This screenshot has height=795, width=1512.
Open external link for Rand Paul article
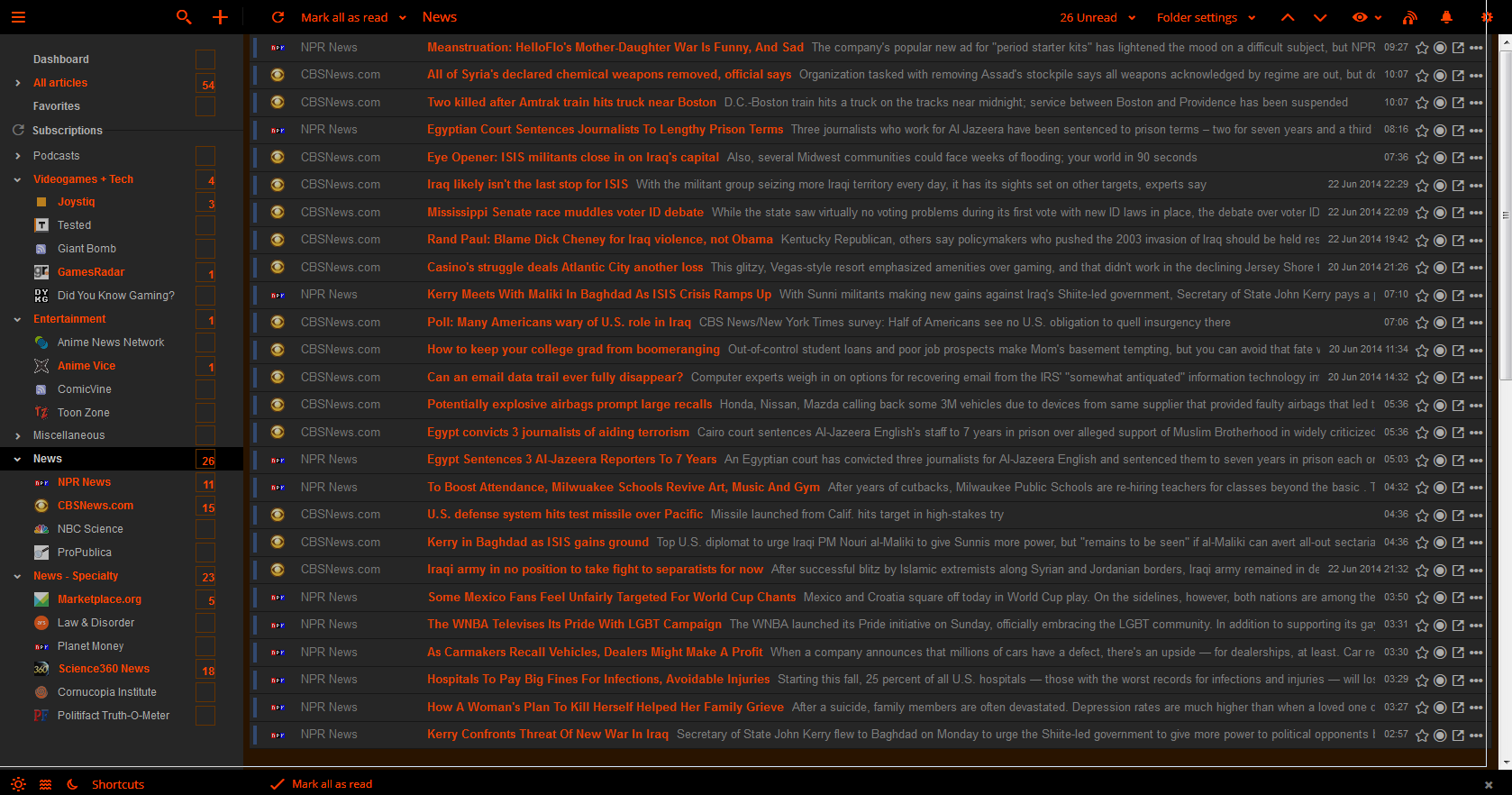1458,241
